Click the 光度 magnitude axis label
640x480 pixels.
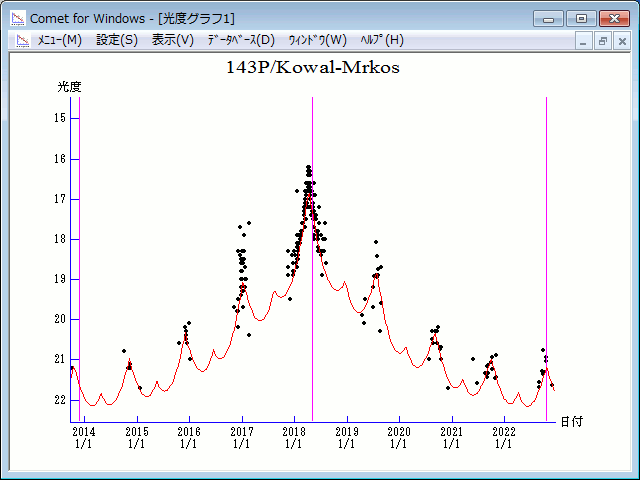(69, 87)
